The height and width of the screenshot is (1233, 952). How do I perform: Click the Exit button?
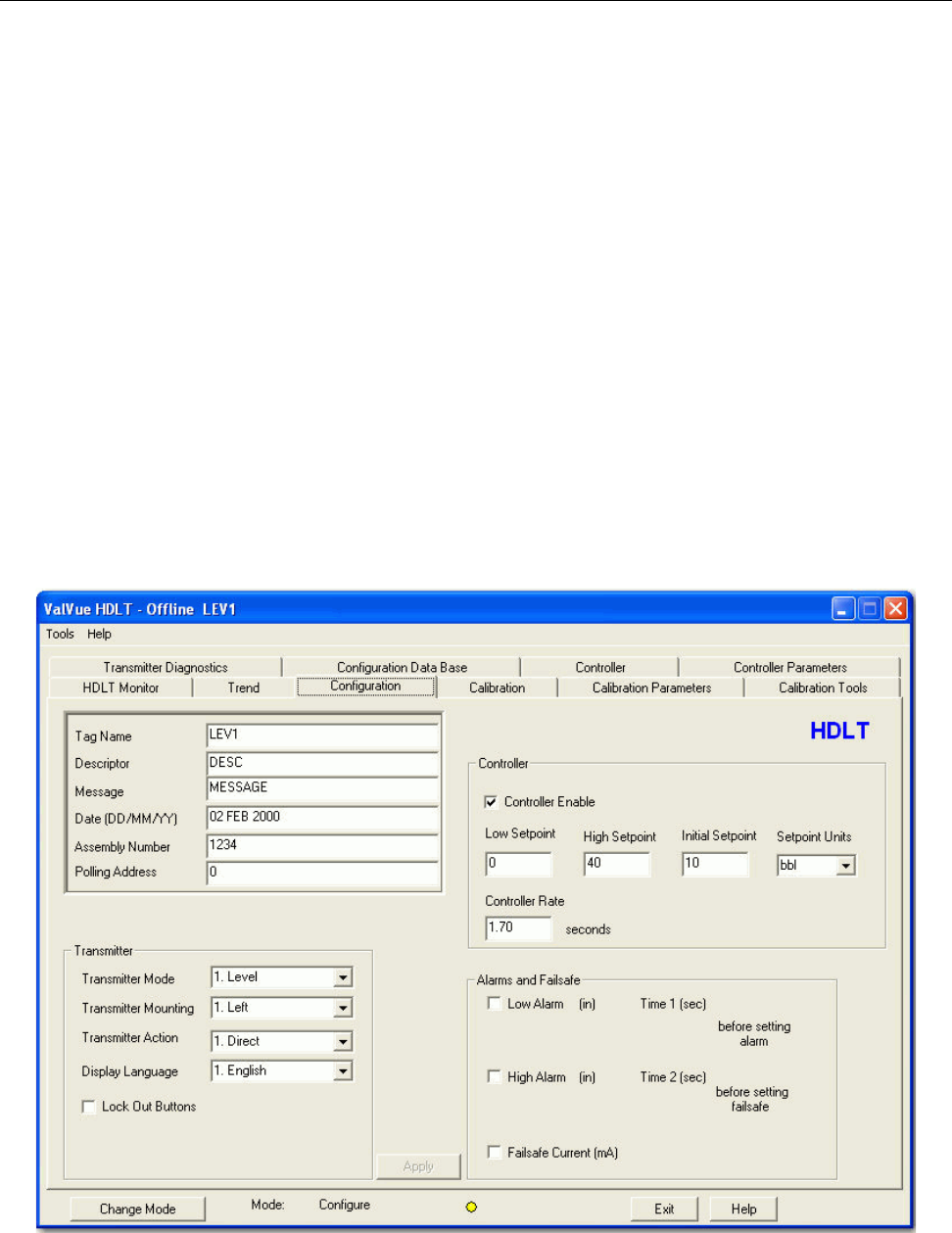coord(664,1209)
